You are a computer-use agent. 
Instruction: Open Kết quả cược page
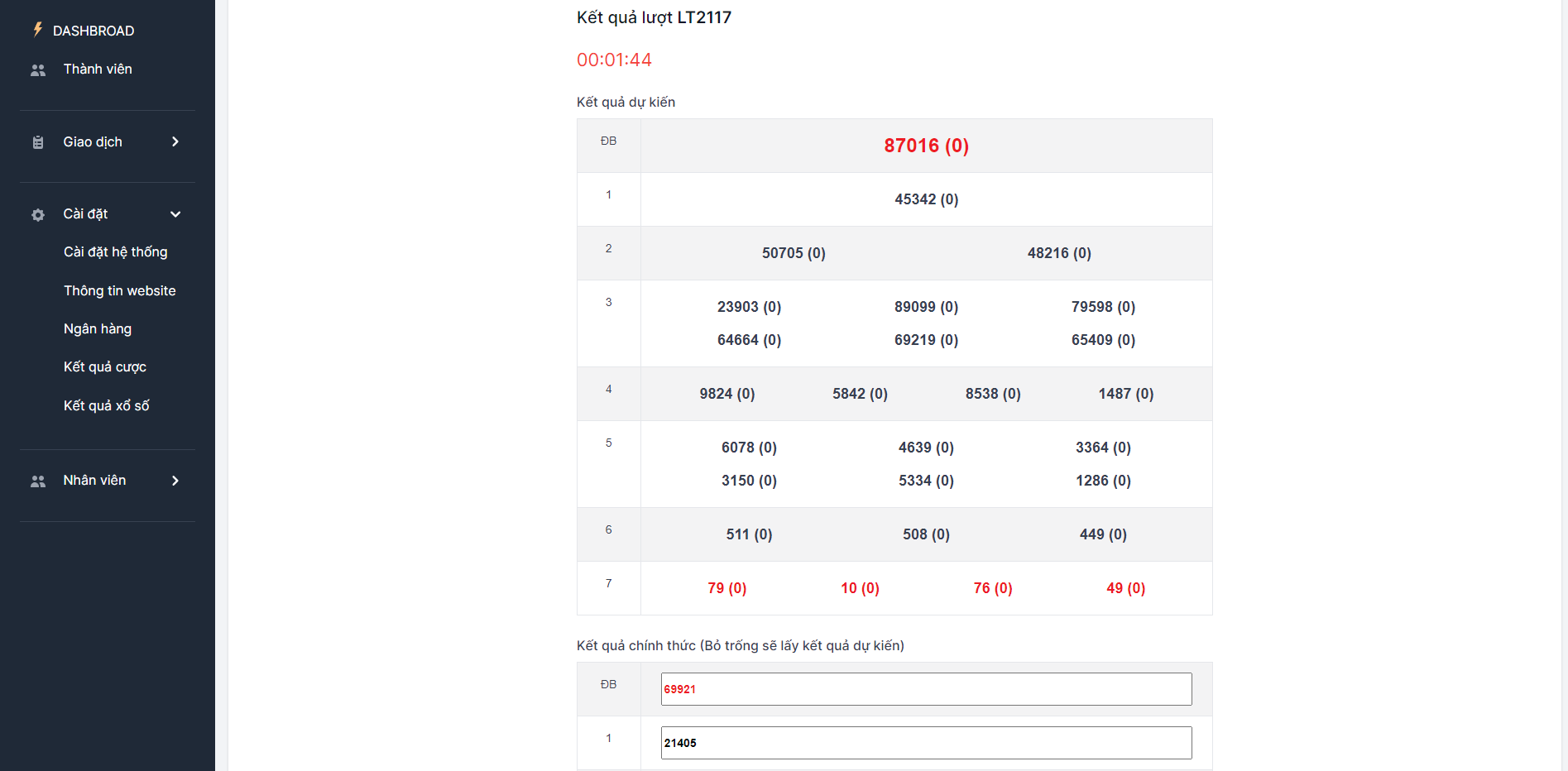(x=104, y=367)
